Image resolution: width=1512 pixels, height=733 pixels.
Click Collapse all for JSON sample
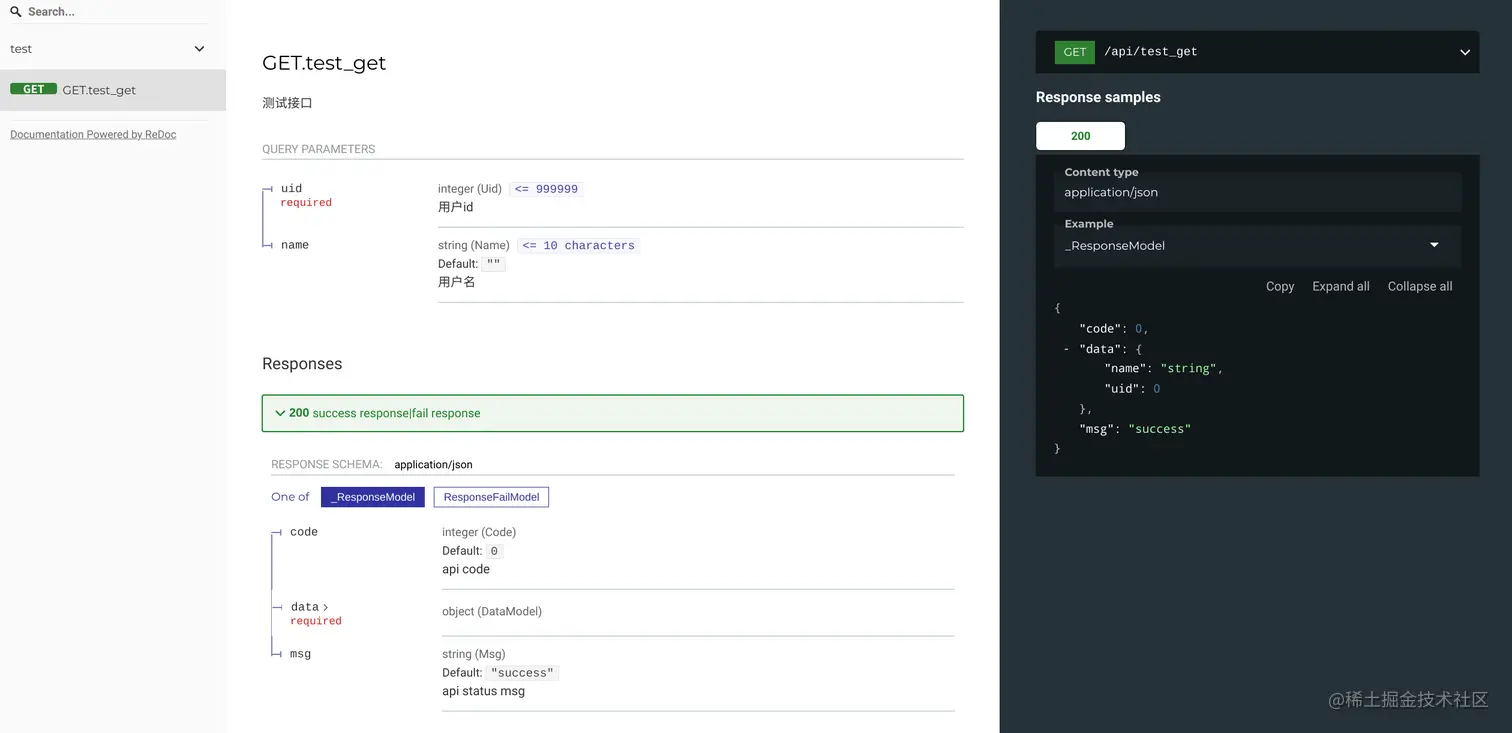pyautogui.click(x=1420, y=286)
